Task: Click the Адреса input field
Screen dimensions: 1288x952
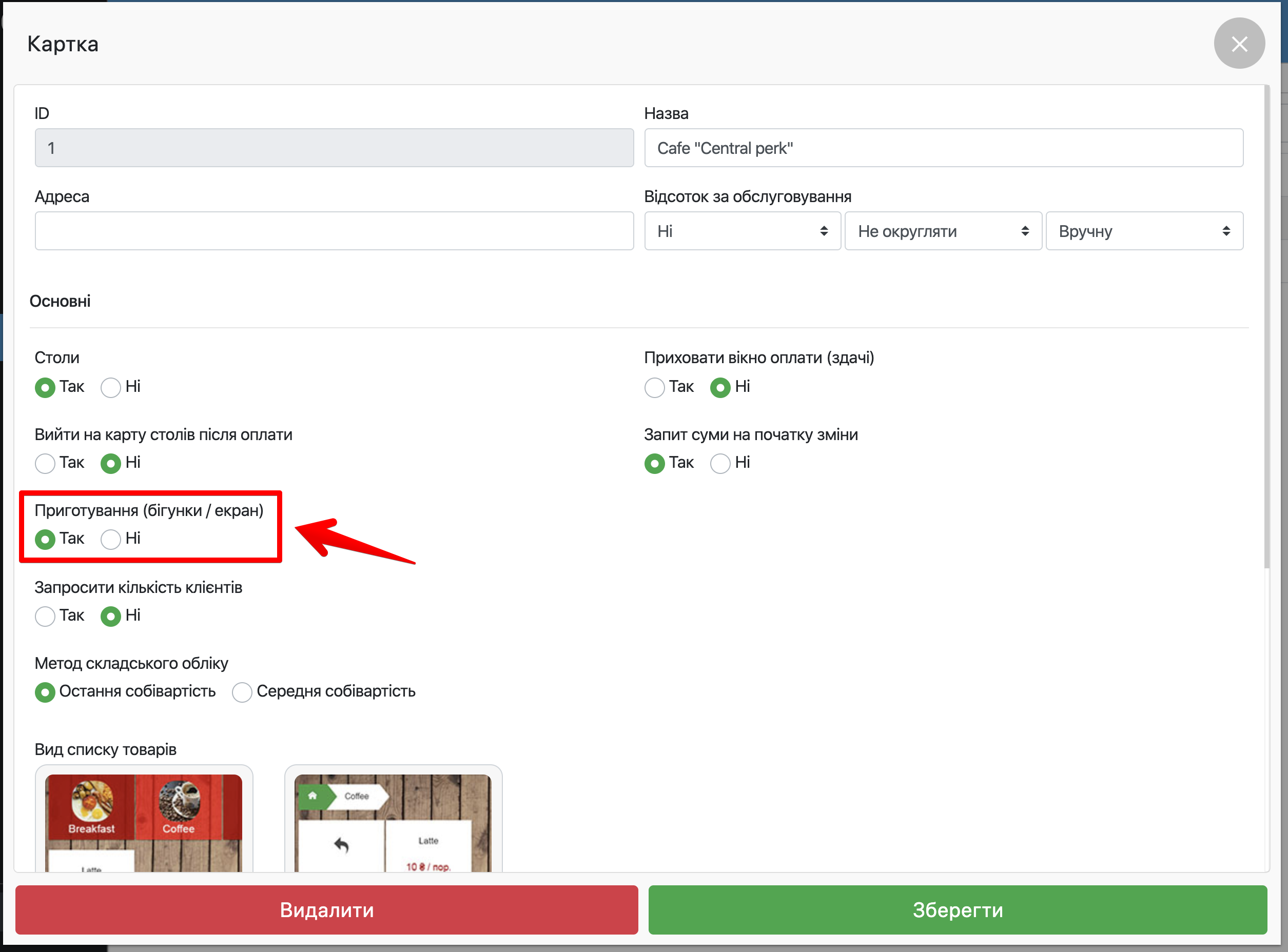Action: click(334, 231)
